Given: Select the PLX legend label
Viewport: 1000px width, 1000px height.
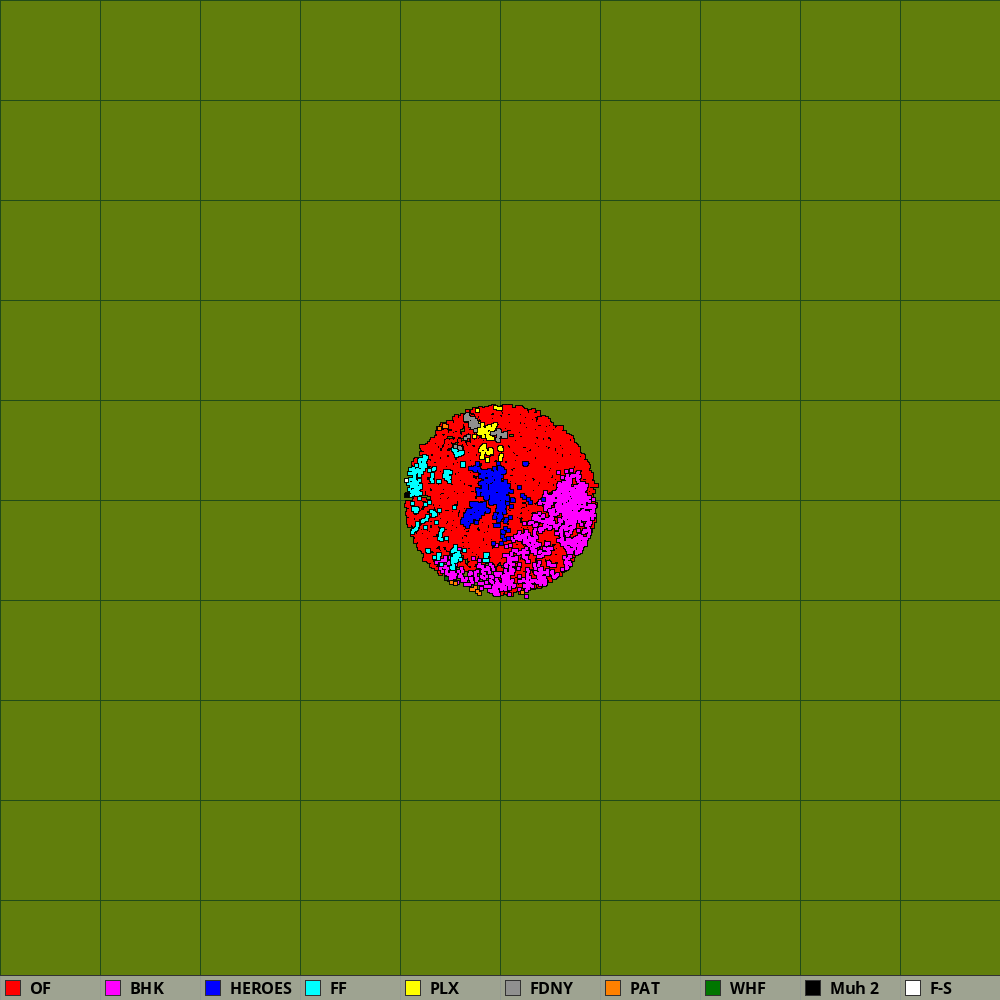Looking at the screenshot, I should (445, 988).
